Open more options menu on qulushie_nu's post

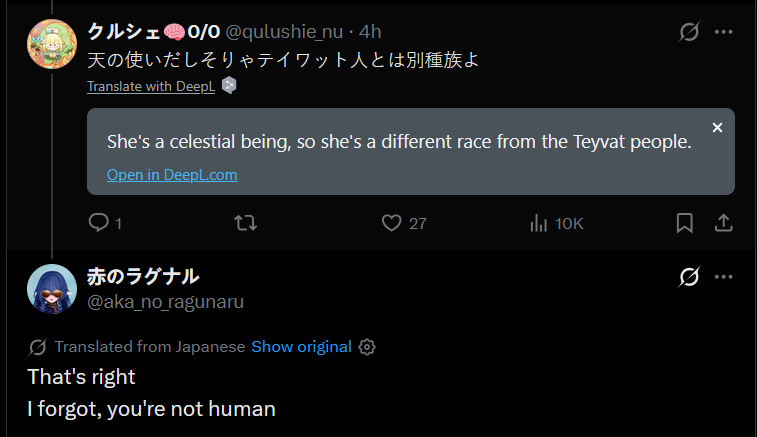pos(724,32)
